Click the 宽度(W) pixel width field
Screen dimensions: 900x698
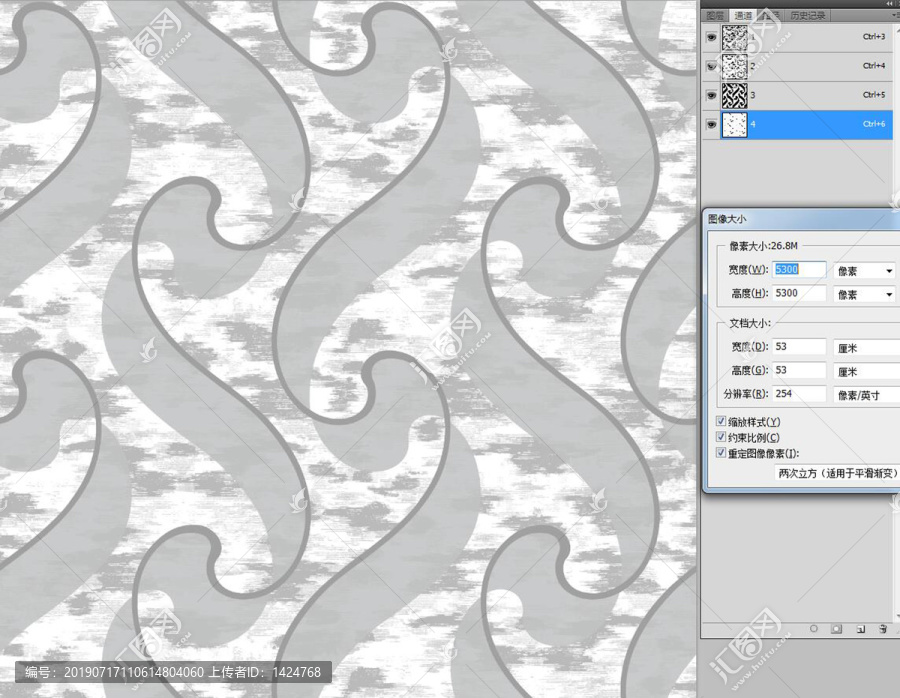pyautogui.click(x=799, y=269)
